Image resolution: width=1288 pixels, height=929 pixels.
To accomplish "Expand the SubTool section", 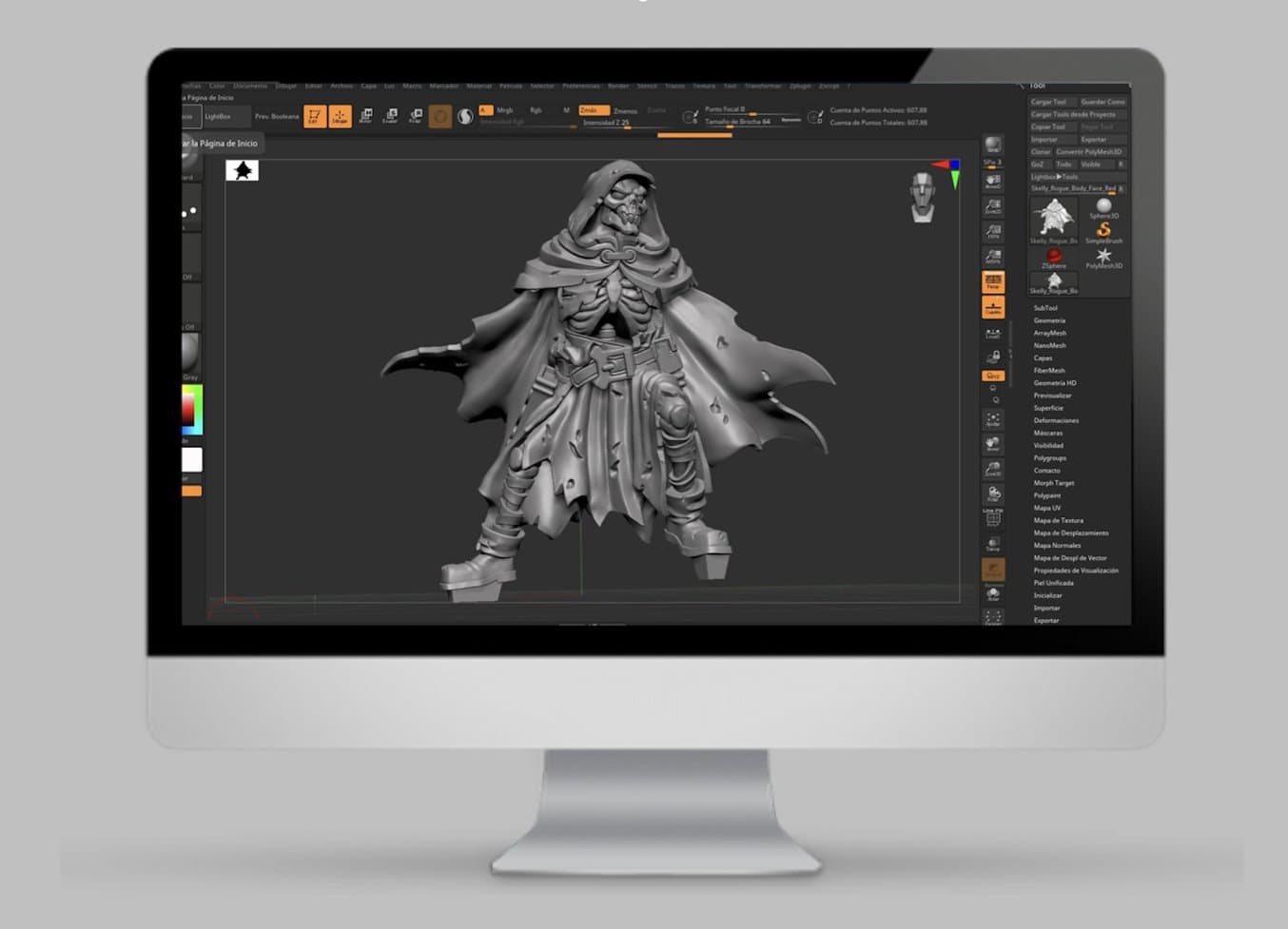I will (1045, 308).
